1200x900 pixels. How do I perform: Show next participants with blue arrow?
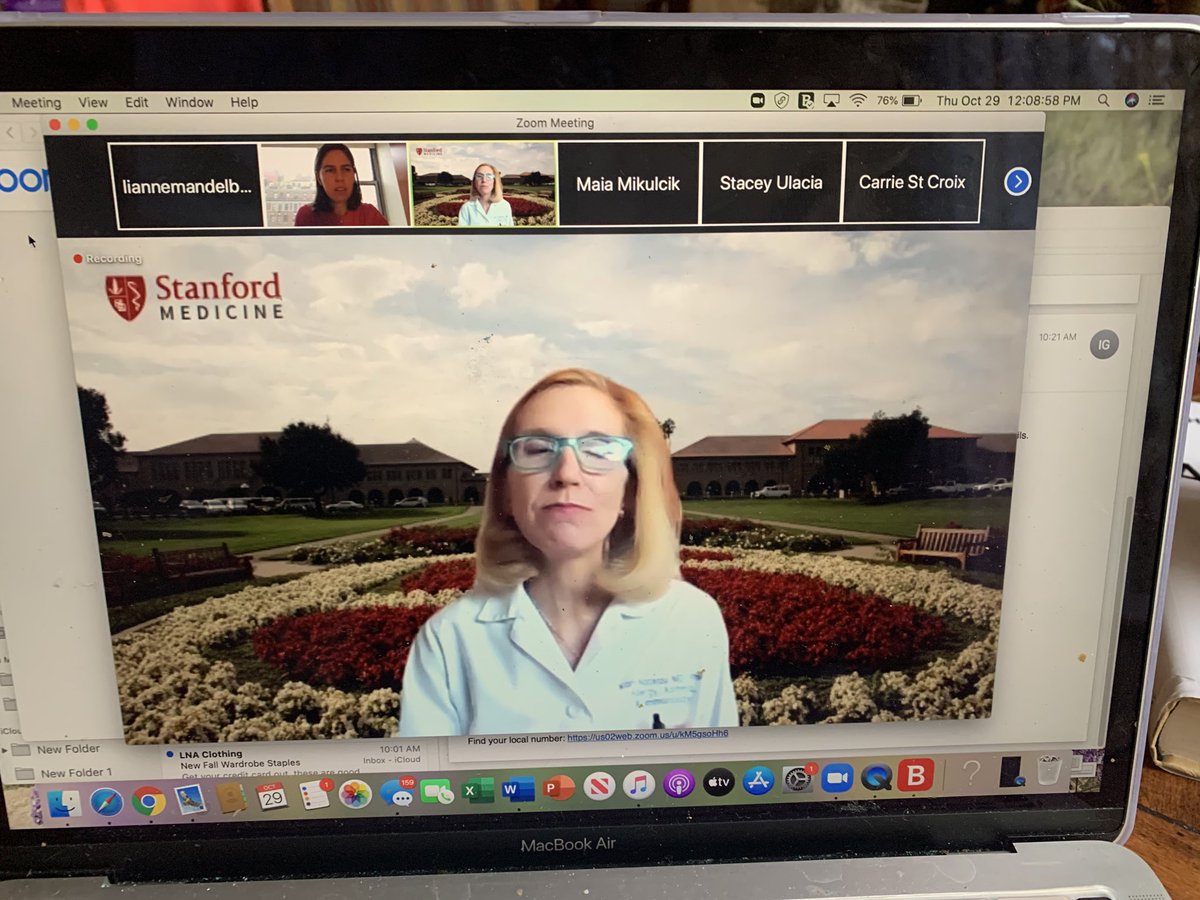[x=1017, y=181]
